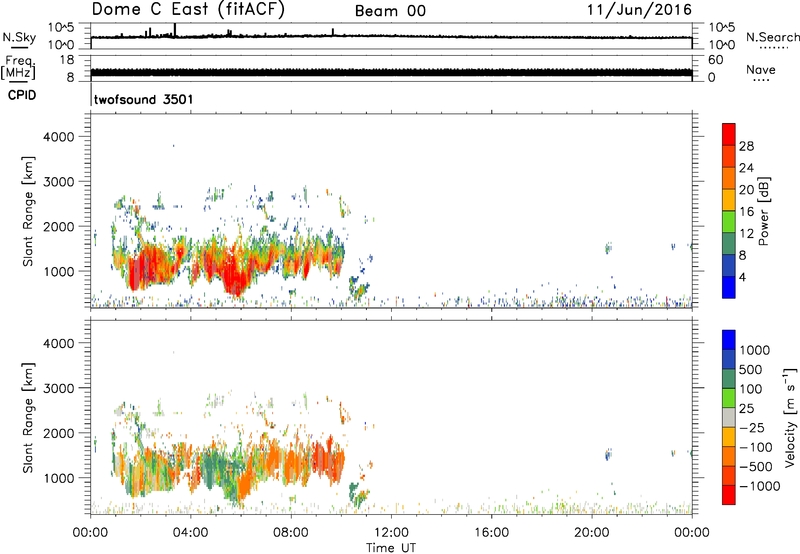Click the 'Beam 00' label
Viewport: 800px width, 554px height.
coord(390,11)
